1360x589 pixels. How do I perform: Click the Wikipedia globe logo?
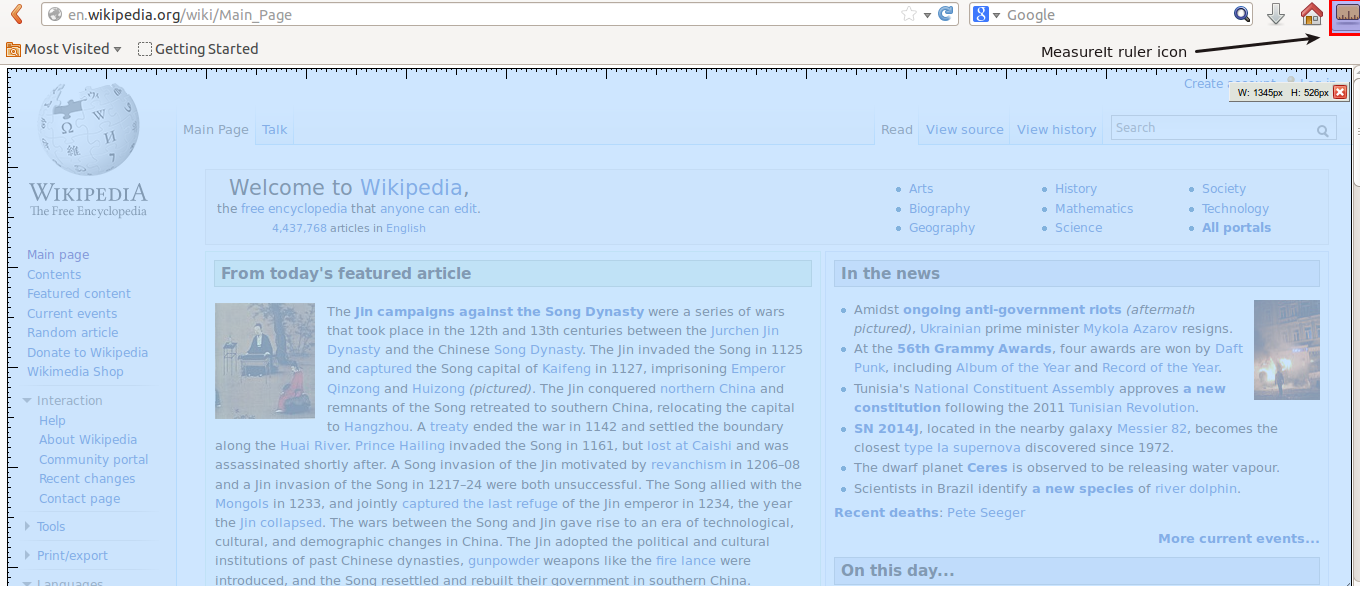[x=88, y=127]
